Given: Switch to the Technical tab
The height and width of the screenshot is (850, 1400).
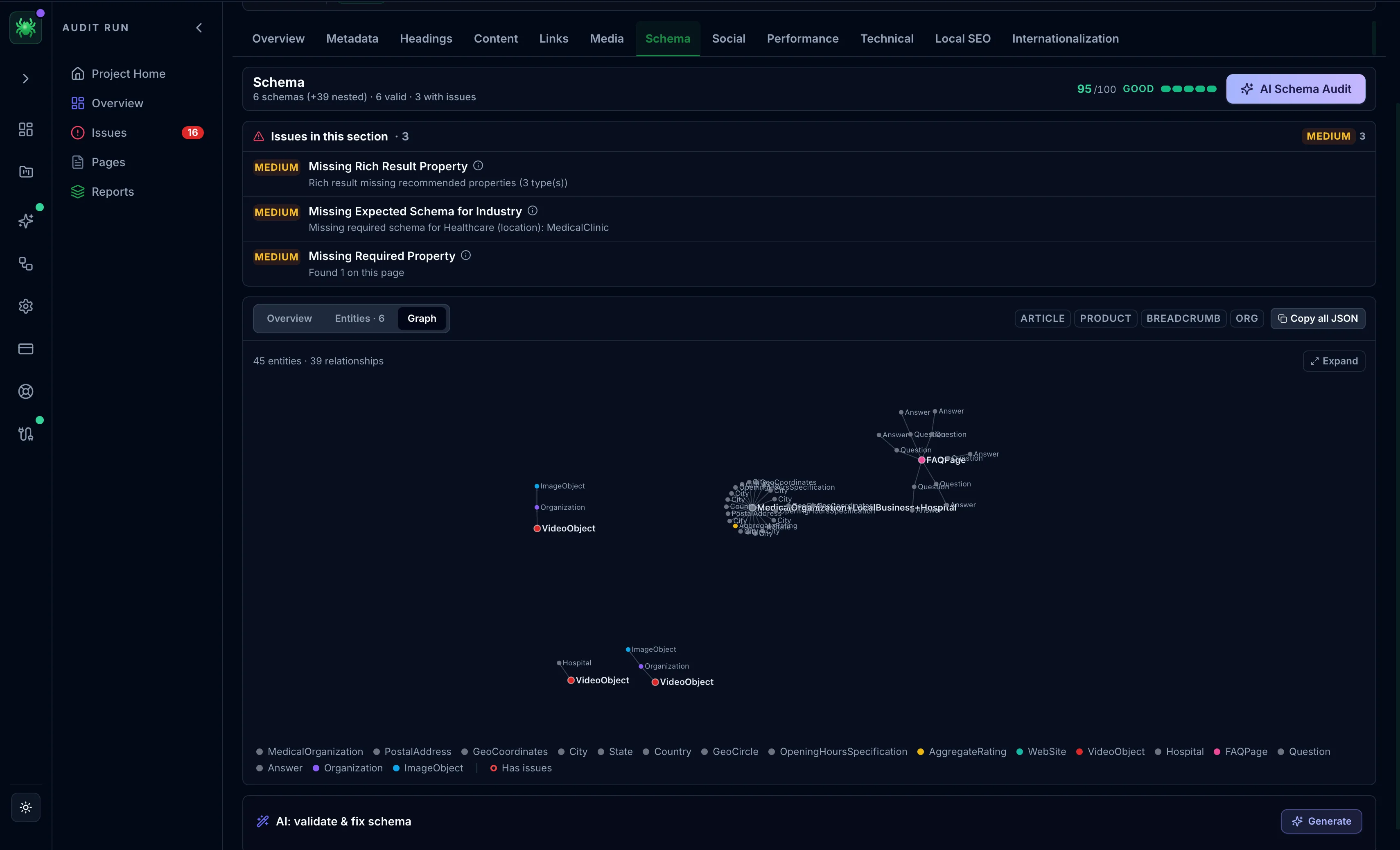Looking at the screenshot, I should [887, 38].
